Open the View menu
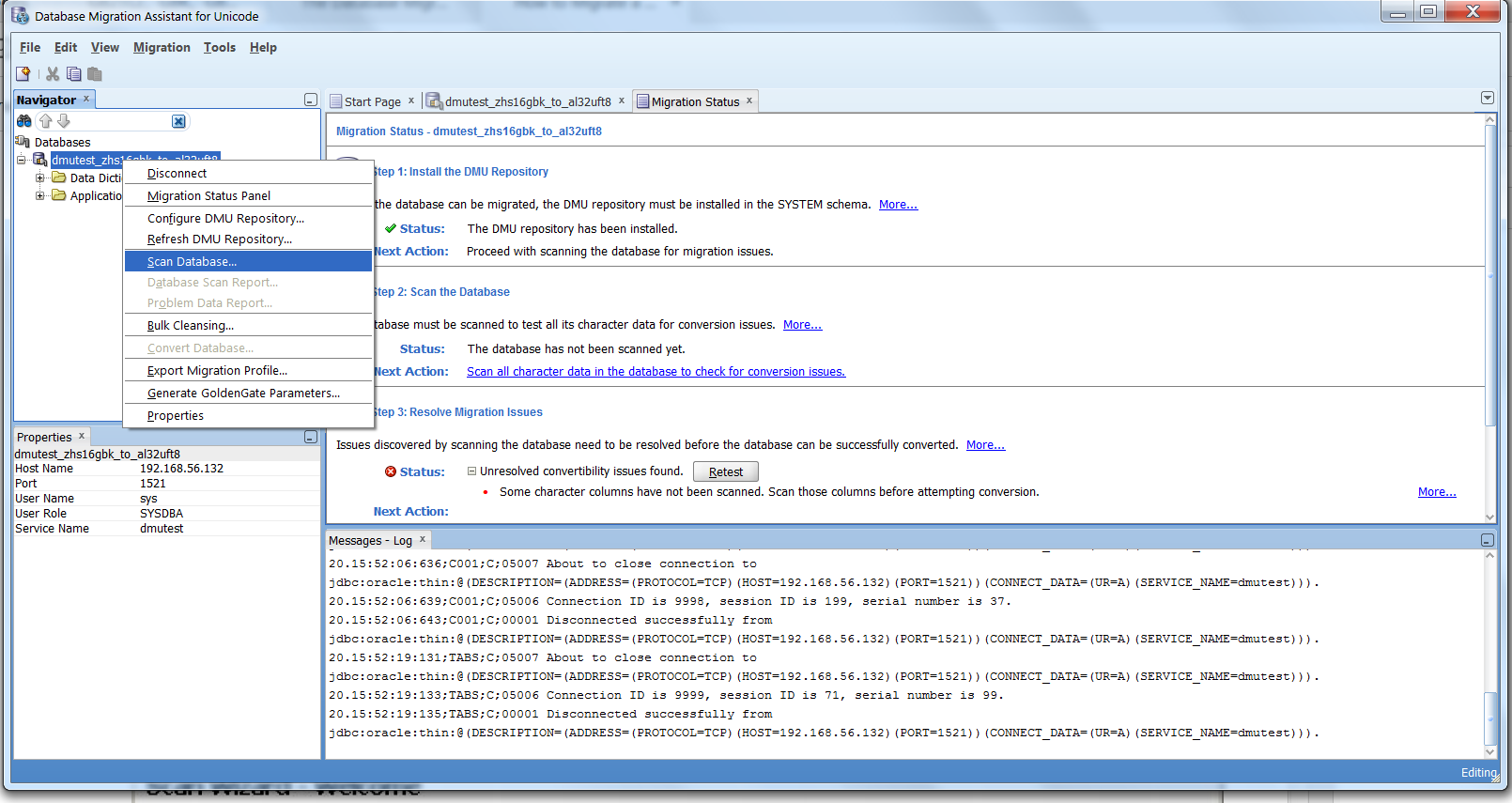 coord(105,47)
